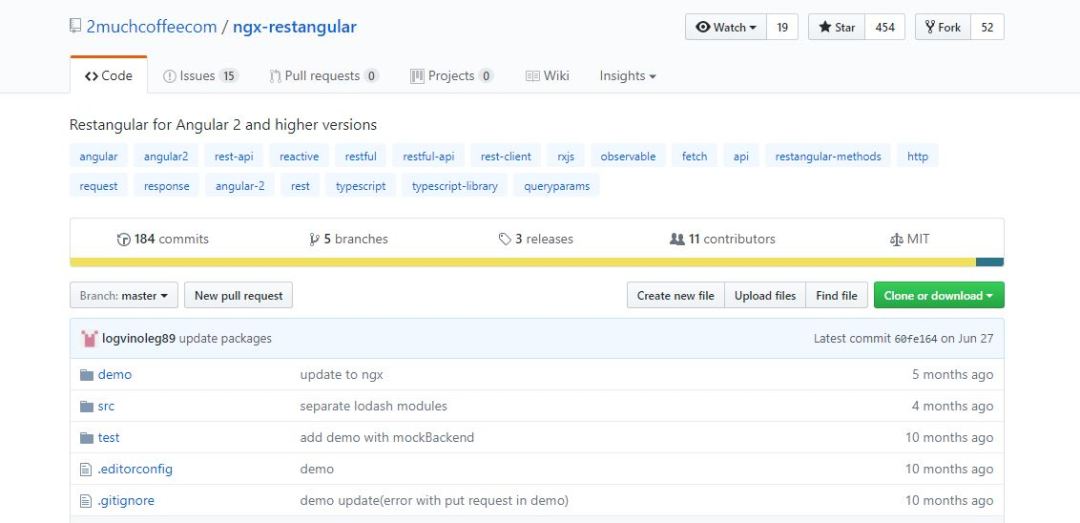Click the .editorconfig file icon
1080x523 pixels.
click(86, 469)
